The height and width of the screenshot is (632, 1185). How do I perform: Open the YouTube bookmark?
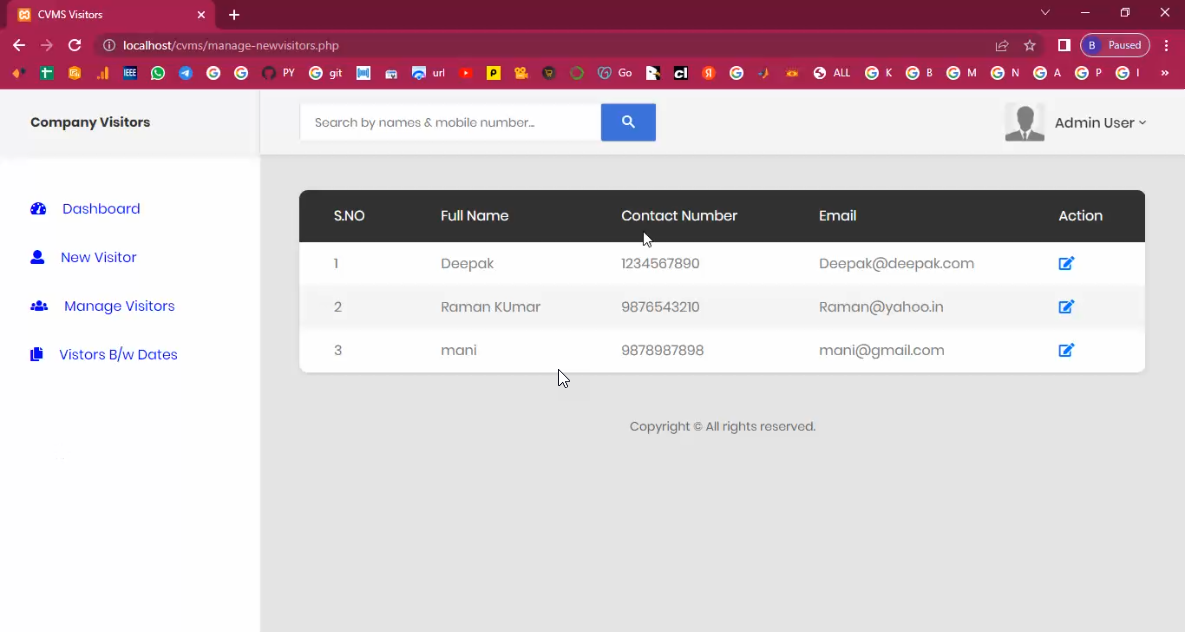[x=466, y=73]
